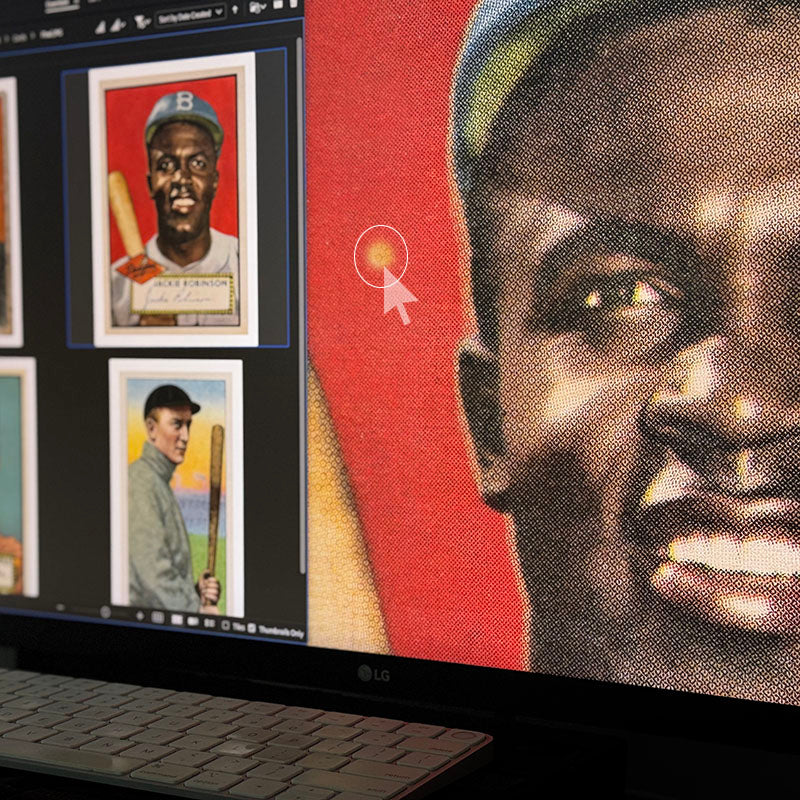Select the gray sweater player card thumbnail
Screen dimensions: 800x800
[x=177, y=486]
